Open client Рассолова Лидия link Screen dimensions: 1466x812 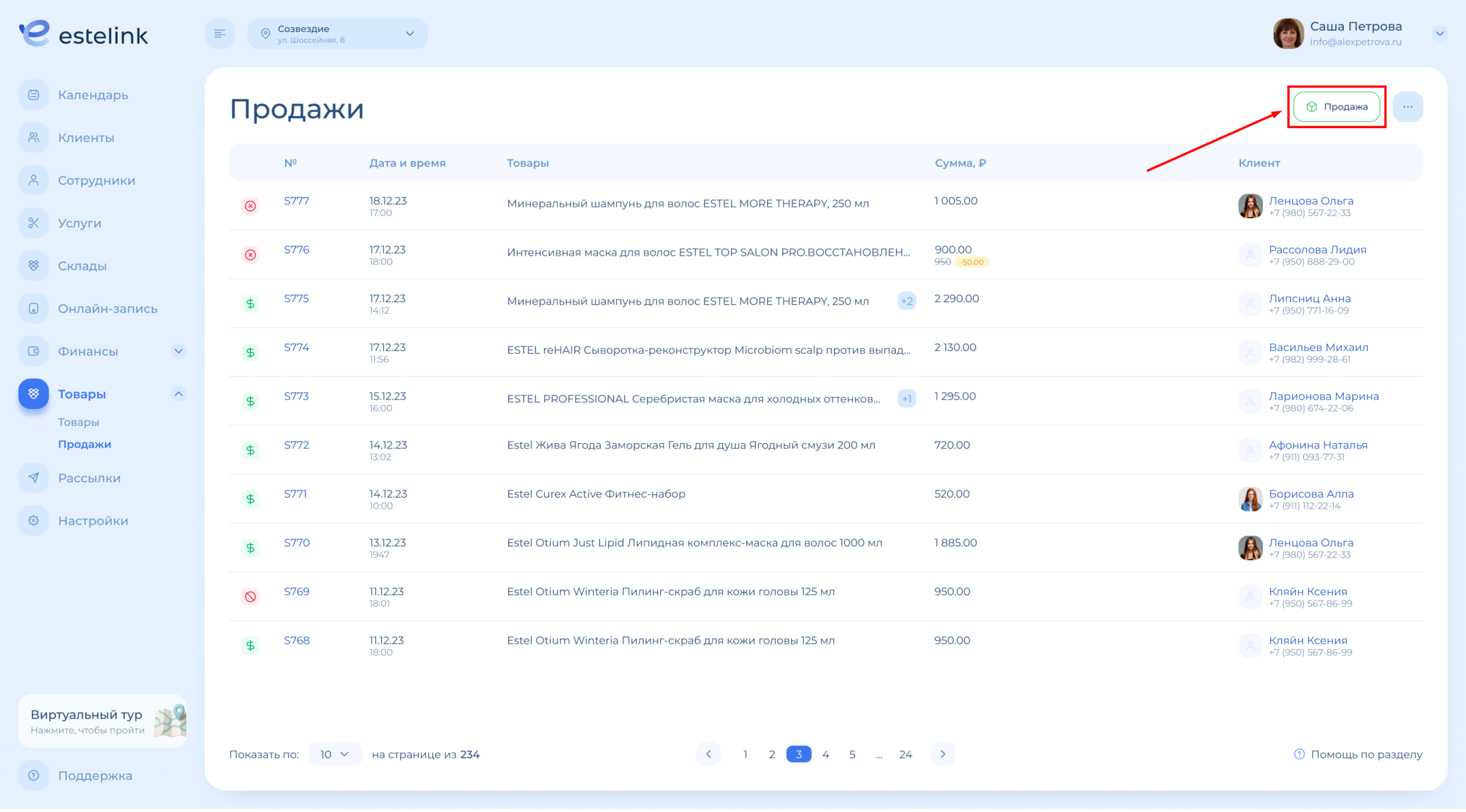[1317, 250]
